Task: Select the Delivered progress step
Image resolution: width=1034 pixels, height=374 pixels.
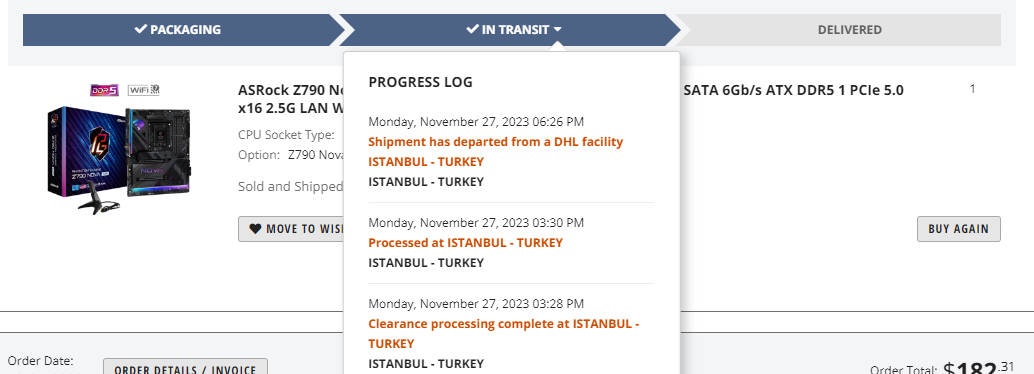Action: coord(849,30)
